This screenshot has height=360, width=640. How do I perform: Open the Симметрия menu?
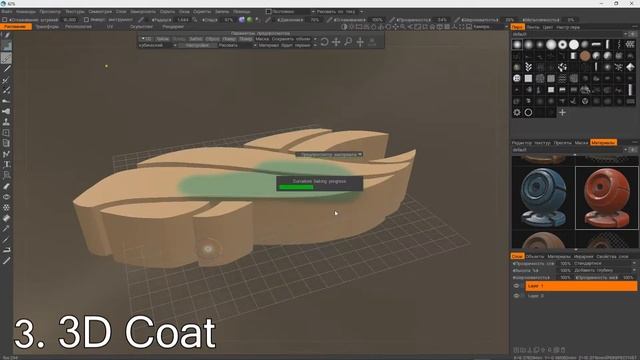(100, 12)
